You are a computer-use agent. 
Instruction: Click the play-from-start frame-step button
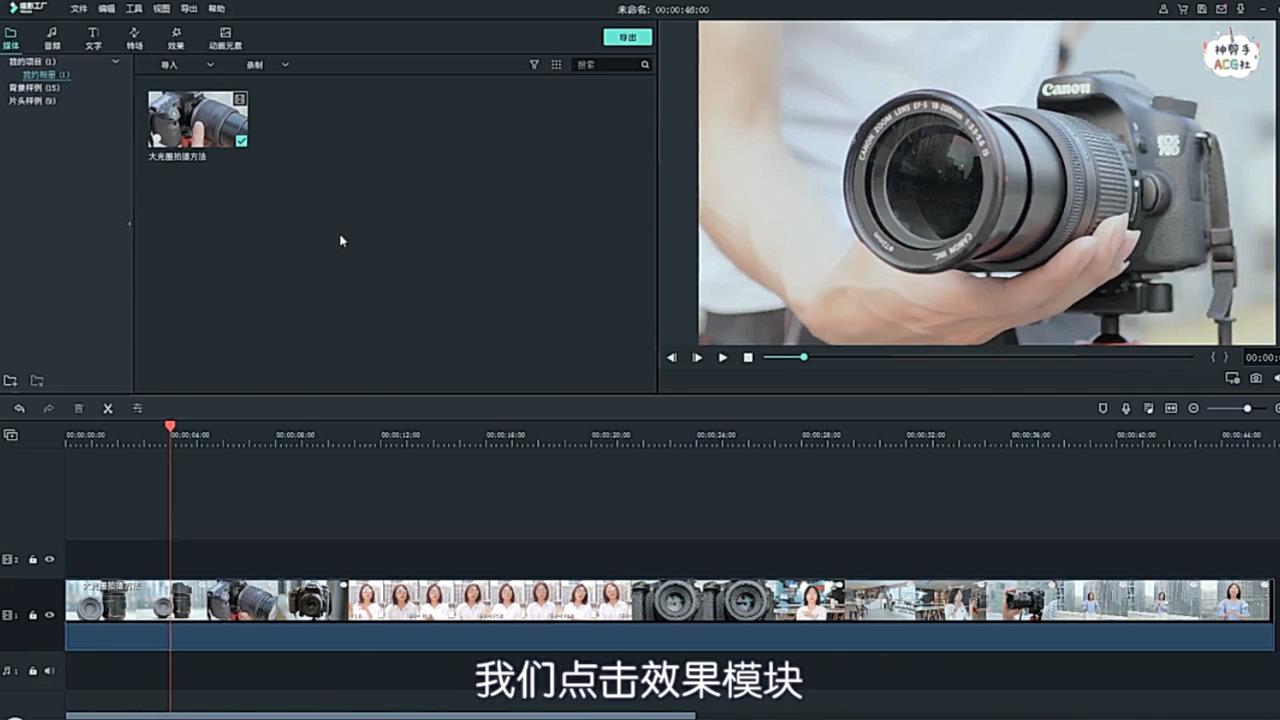[697, 358]
